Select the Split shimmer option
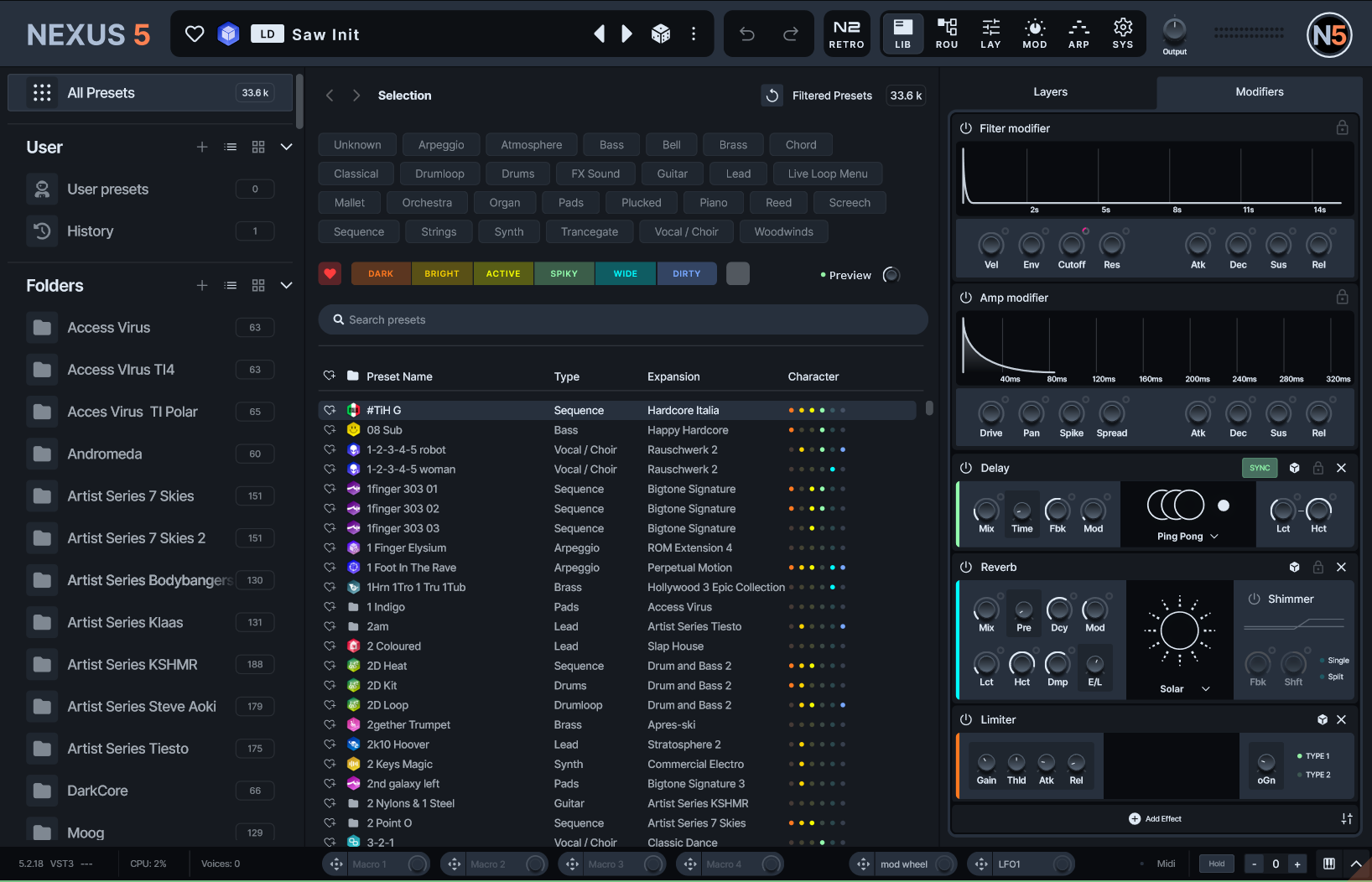This screenshot has width=1372, height=882. pos(1333,677)
